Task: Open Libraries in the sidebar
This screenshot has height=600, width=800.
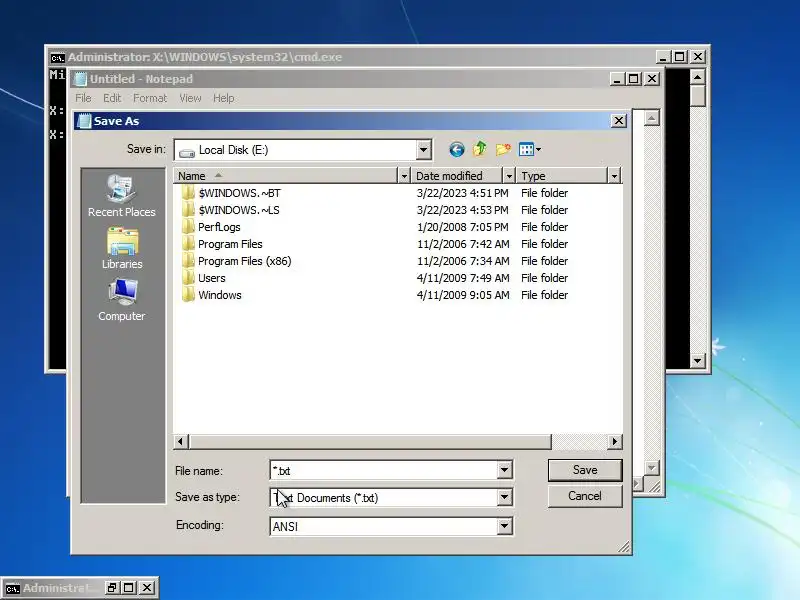Action: pos(122,248)
